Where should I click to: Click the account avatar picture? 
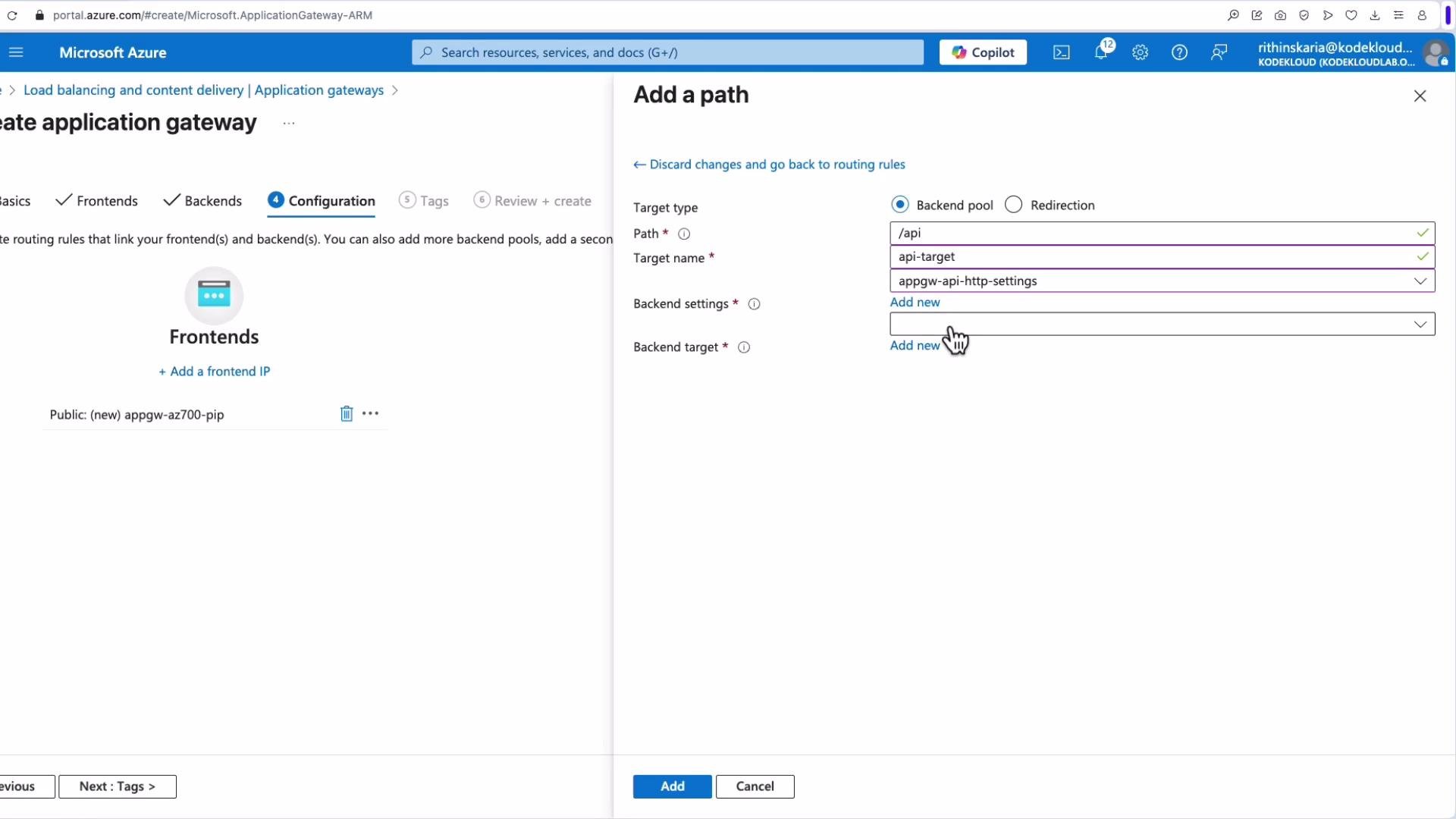tap(1435, 53)
